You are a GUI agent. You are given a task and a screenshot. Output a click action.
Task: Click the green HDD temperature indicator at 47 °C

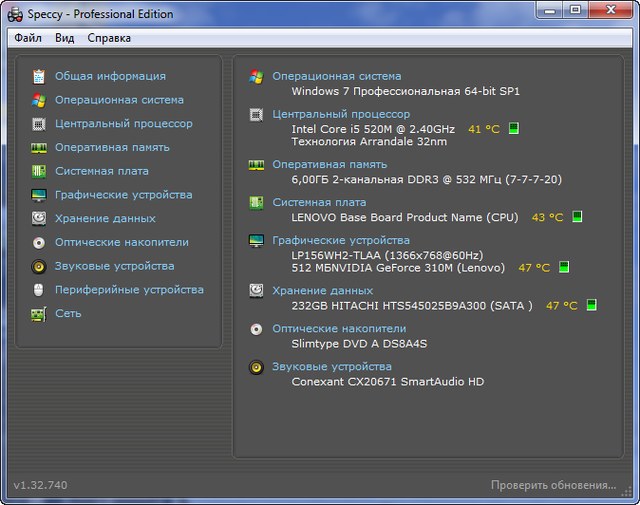(x=591, y=305)
